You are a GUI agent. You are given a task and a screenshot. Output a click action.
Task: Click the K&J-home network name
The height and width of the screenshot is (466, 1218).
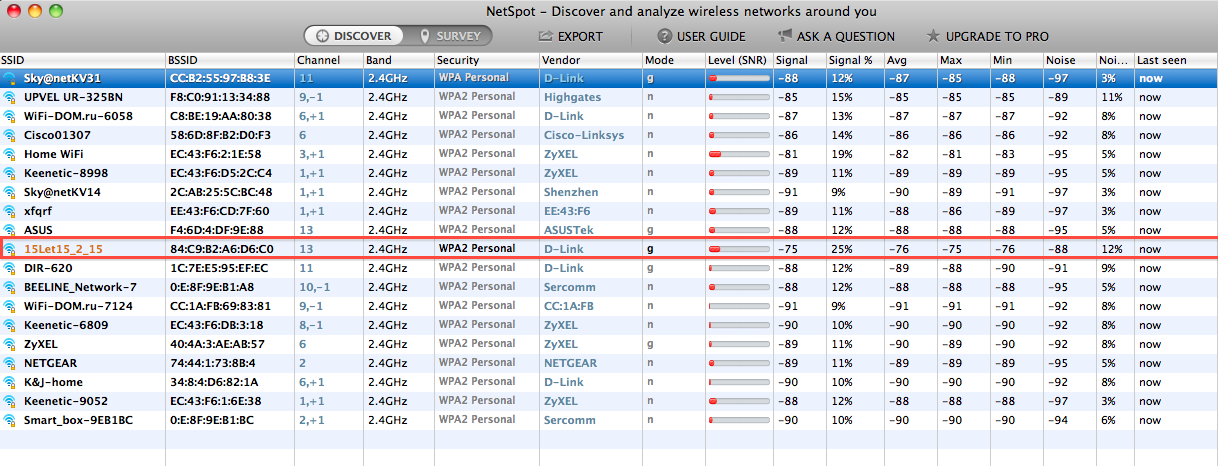pos(53,382)
